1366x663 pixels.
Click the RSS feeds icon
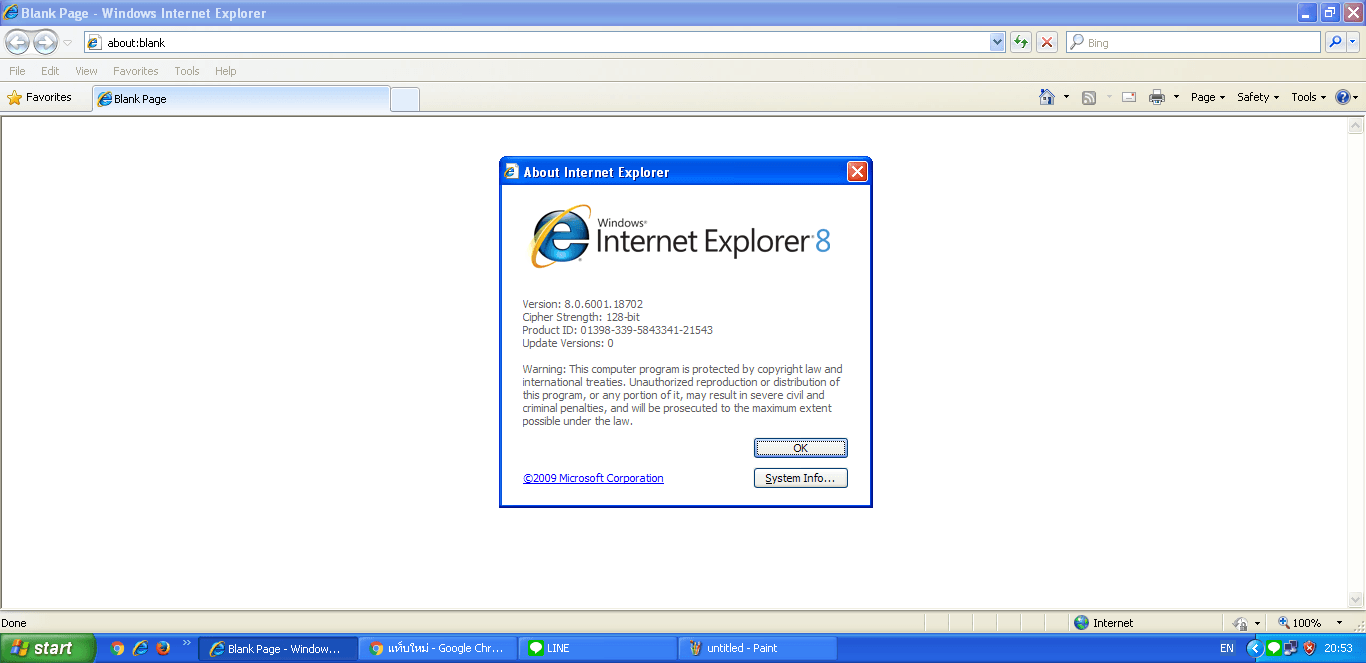click(x=1089, y=97)
